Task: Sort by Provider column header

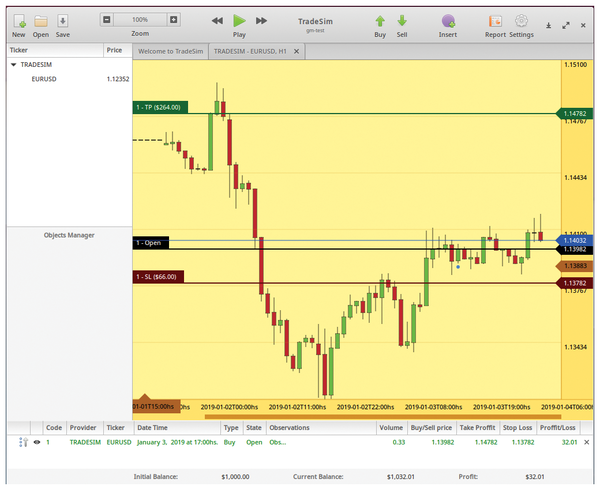Action: coord(83,428)
